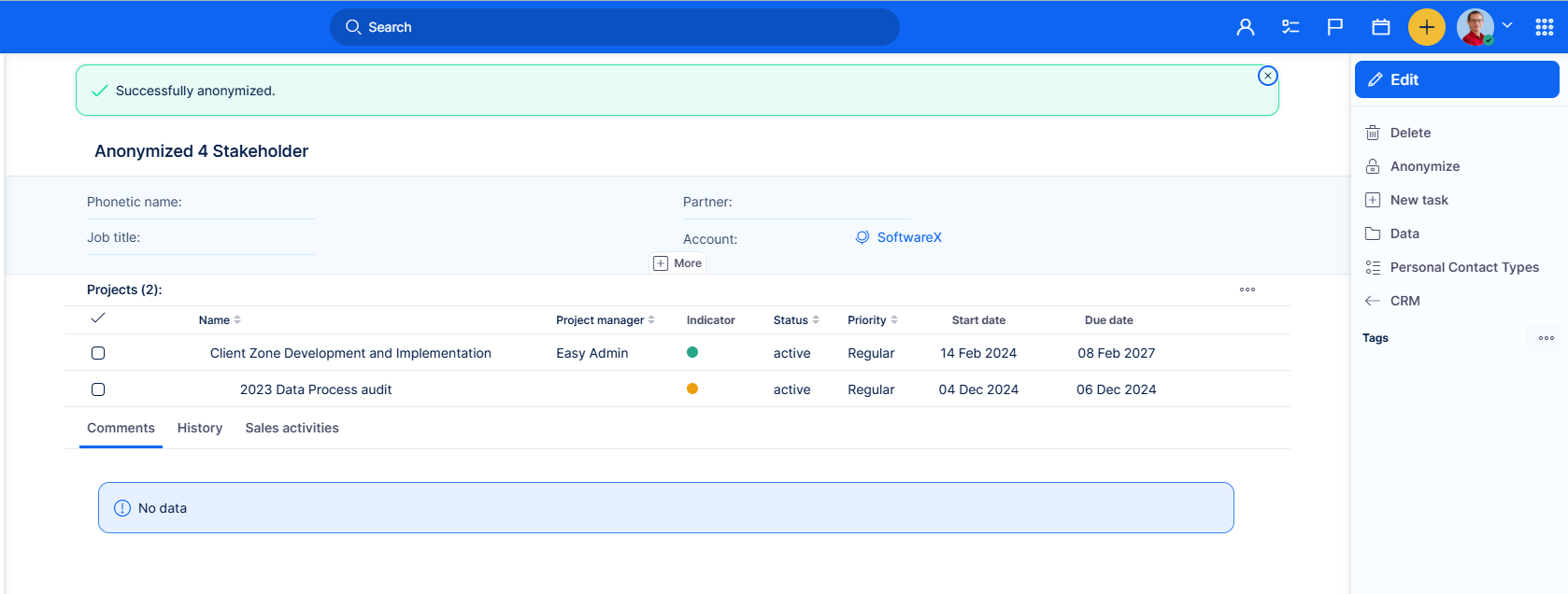Screen dimensions: 1568x594
Task: Click the Delete trash icon in sidebar
Action: [x=1373, y=133]
